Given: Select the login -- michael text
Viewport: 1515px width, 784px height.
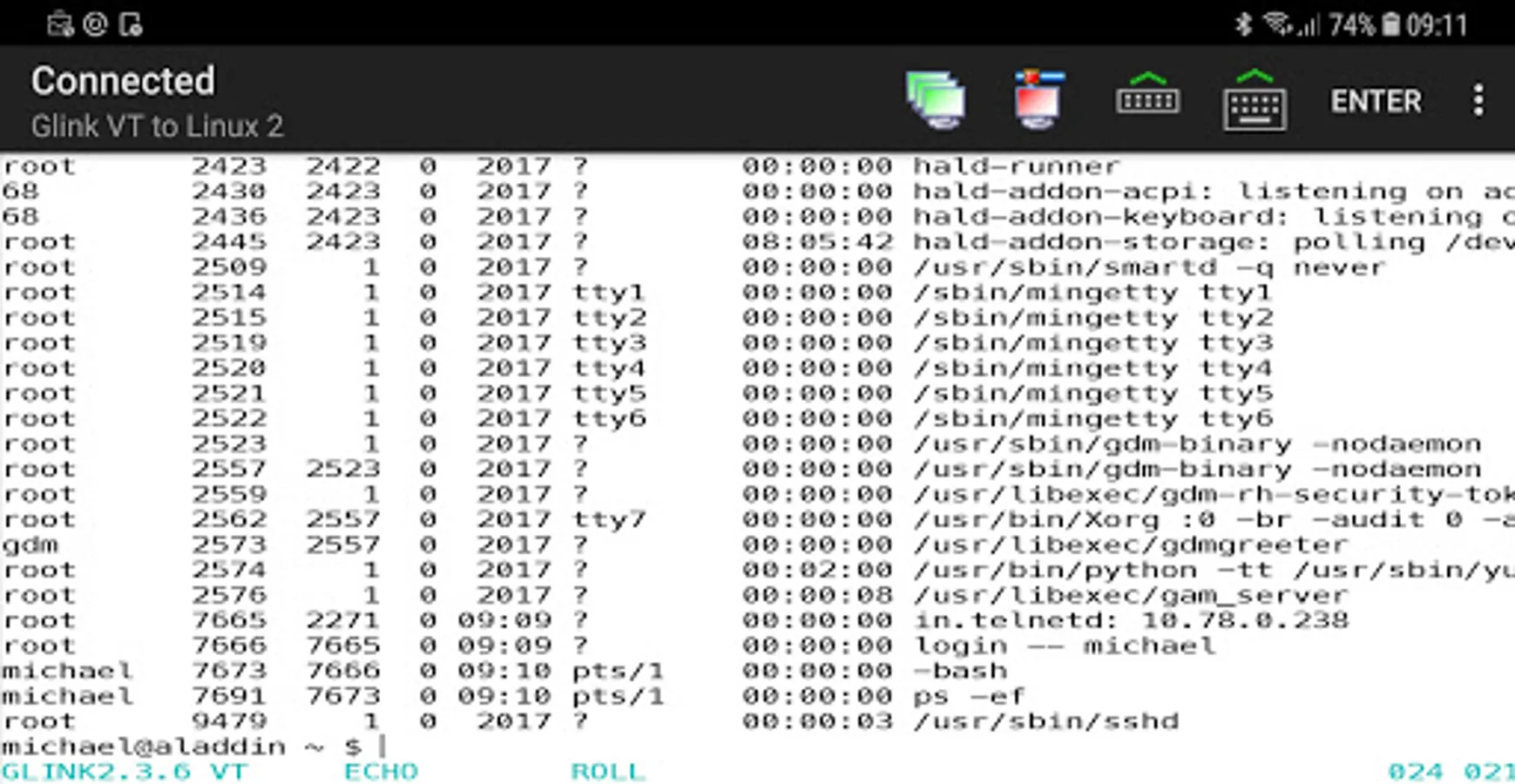Looking at the screenshot, I should click(x=1064, y=645).
